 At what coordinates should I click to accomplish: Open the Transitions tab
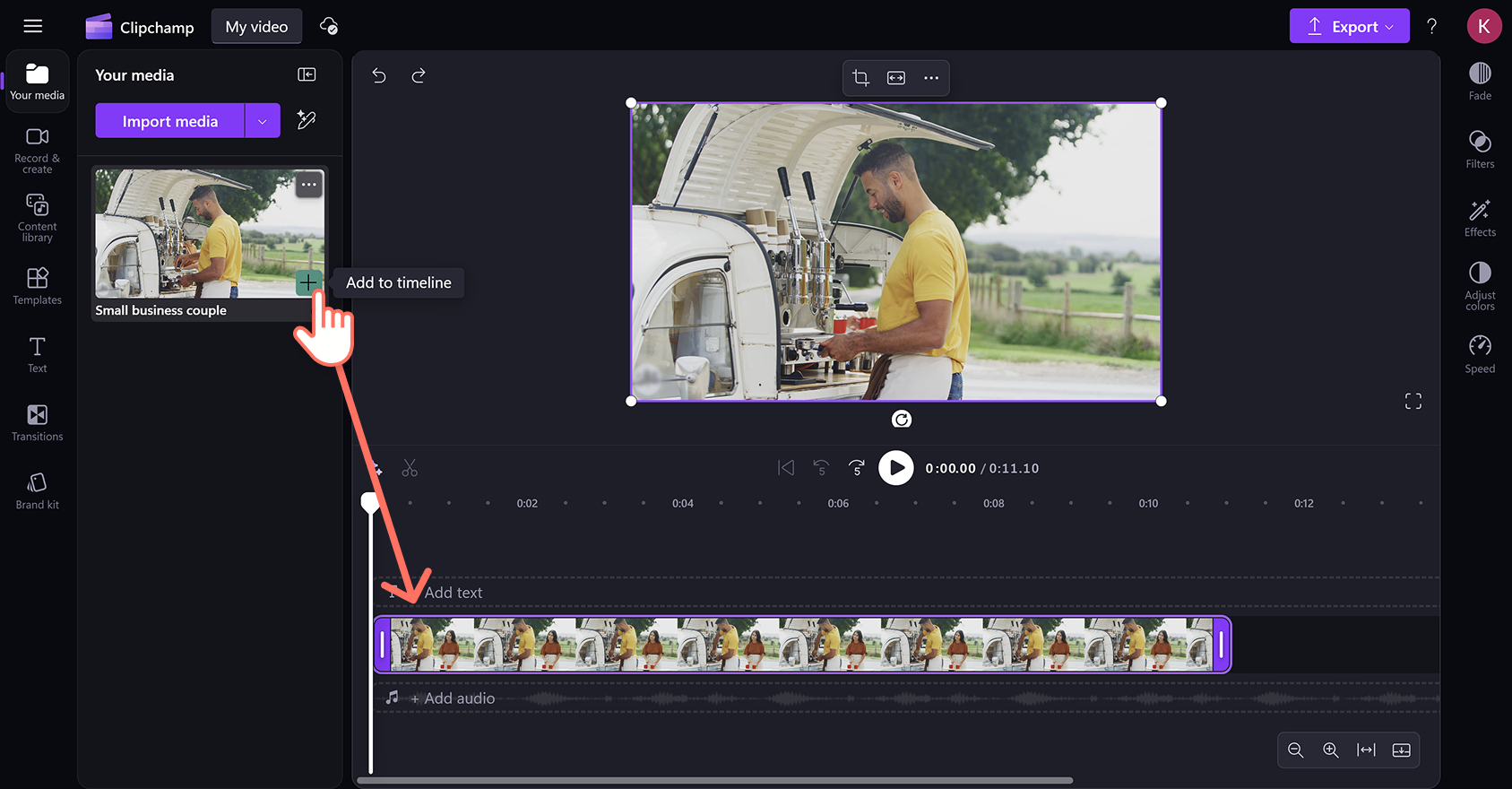click(x=38, y=422)
